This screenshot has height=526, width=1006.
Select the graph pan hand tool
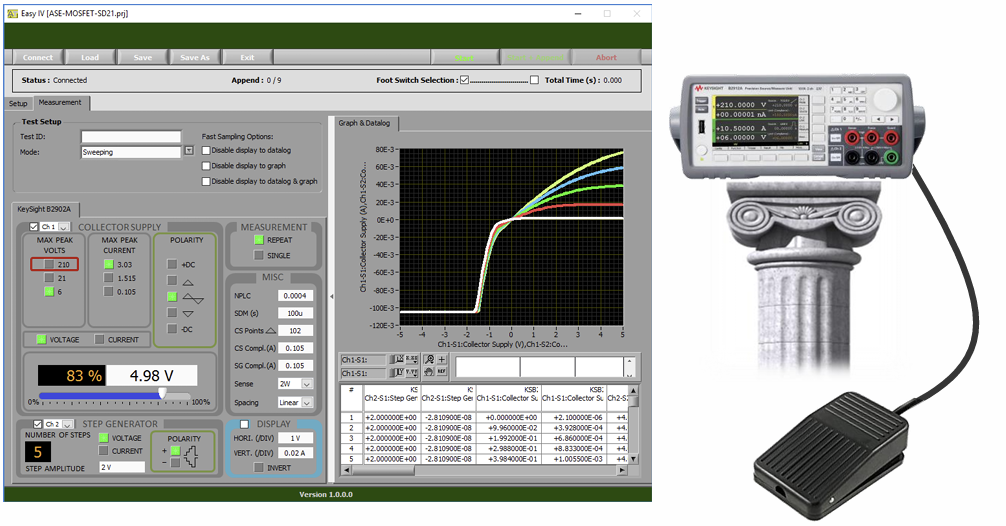[x=429, y=373]
